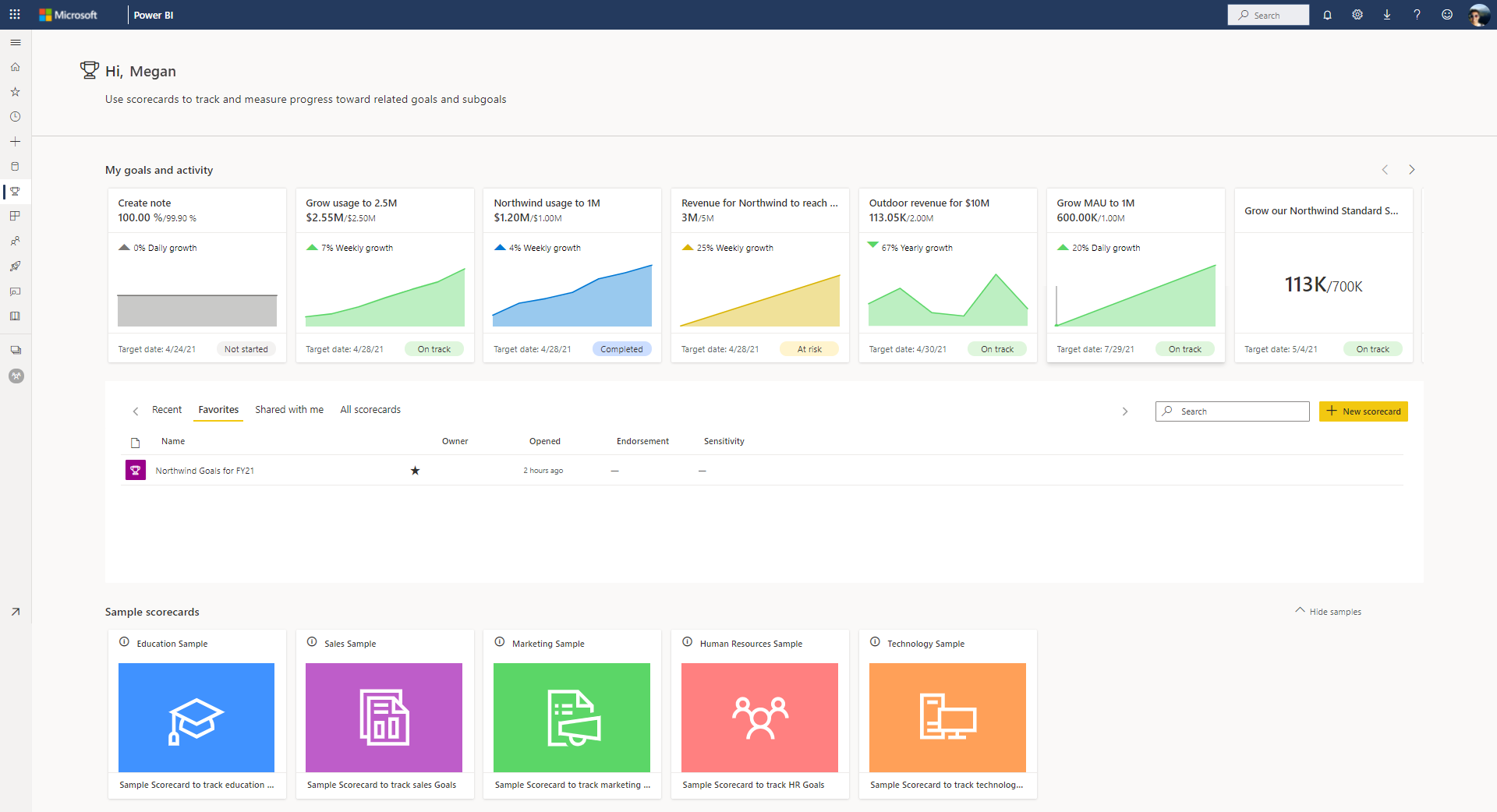
Task: Click the At risk status badge
Action: (809, 349)
